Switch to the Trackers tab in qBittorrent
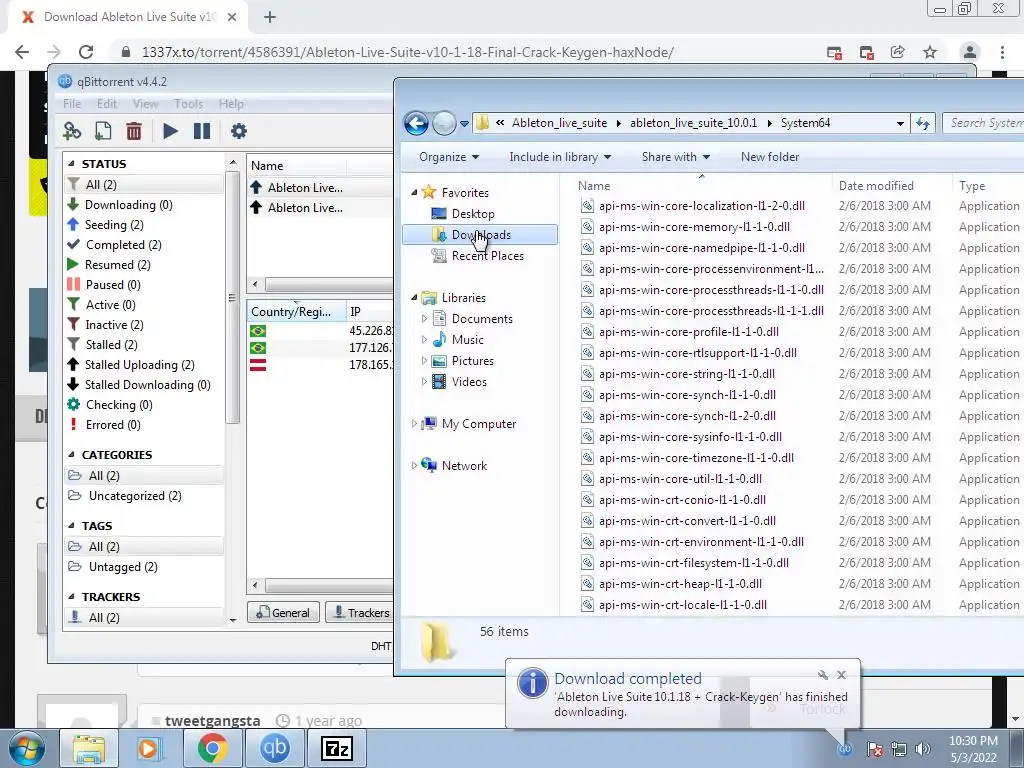Screen dimensions: 1024x768 (x=361, y=613)
